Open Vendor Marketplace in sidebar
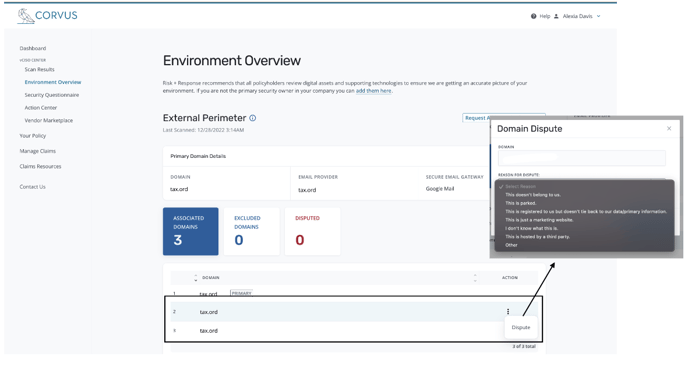This screenshot has width=688, height=367. [x=49, y=120]
